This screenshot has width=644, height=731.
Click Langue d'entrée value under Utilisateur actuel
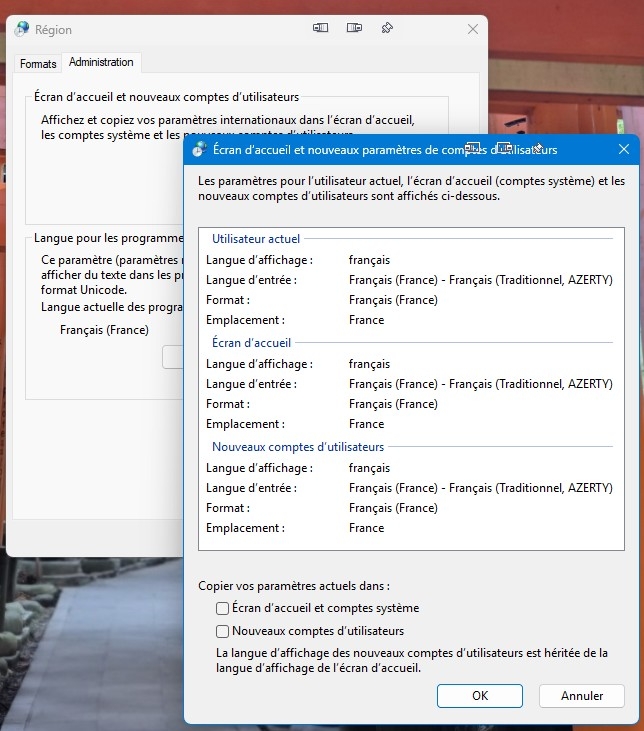click(x=481, y=280)
